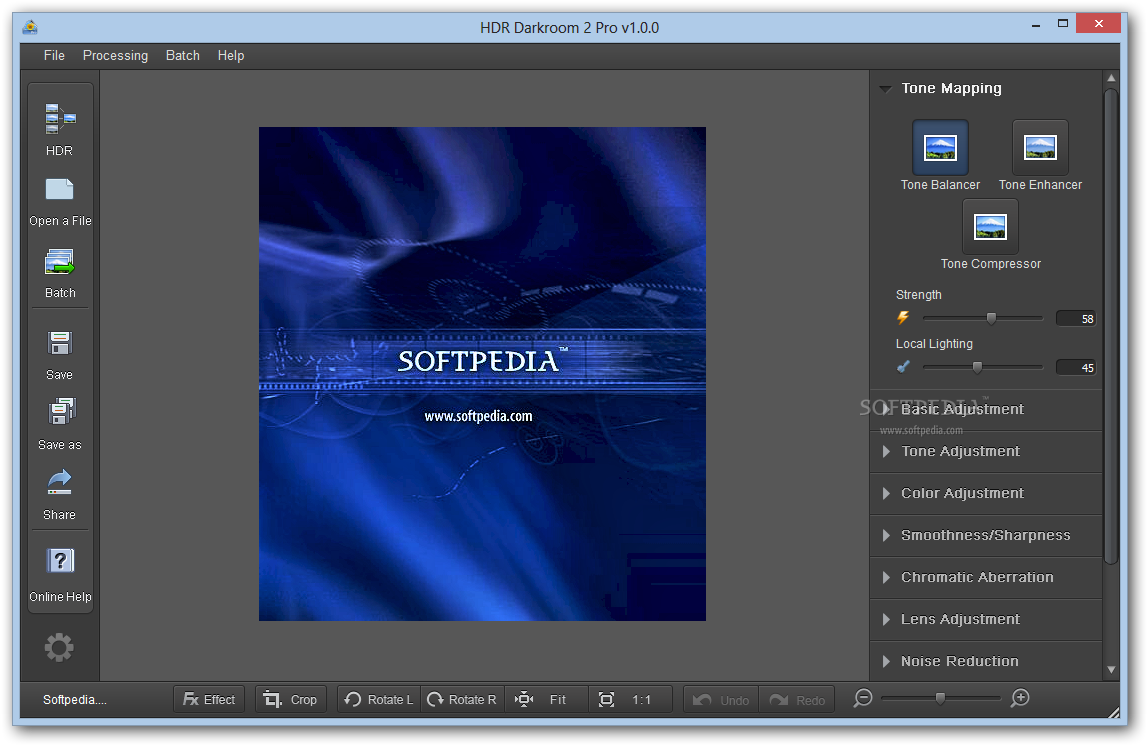
Task: Rotate image right
Action: [462, 699]
